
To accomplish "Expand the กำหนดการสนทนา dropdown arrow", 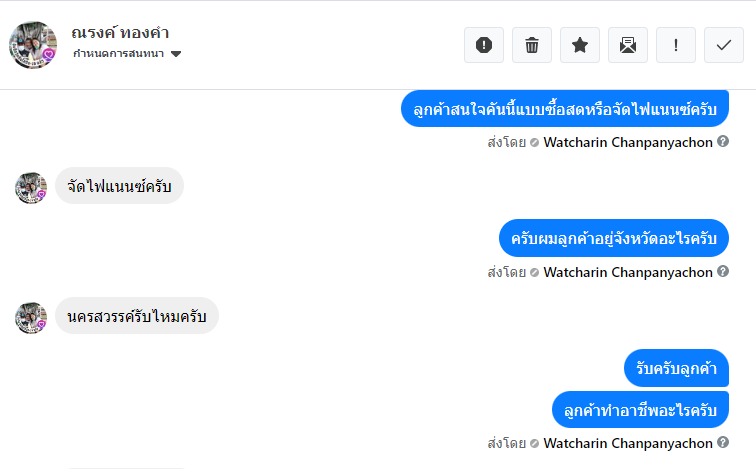I will point(176,54).
